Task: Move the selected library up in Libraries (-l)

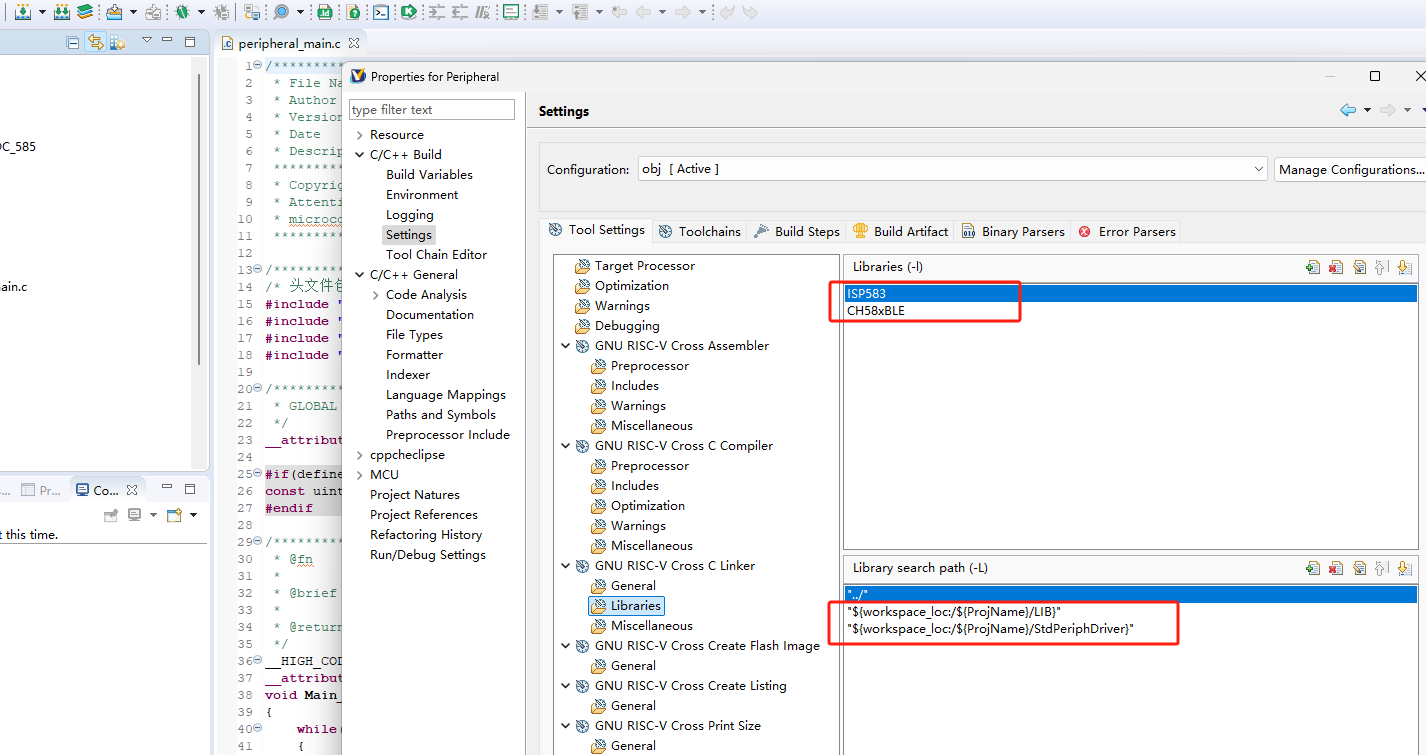Action: pos(1382,267)
